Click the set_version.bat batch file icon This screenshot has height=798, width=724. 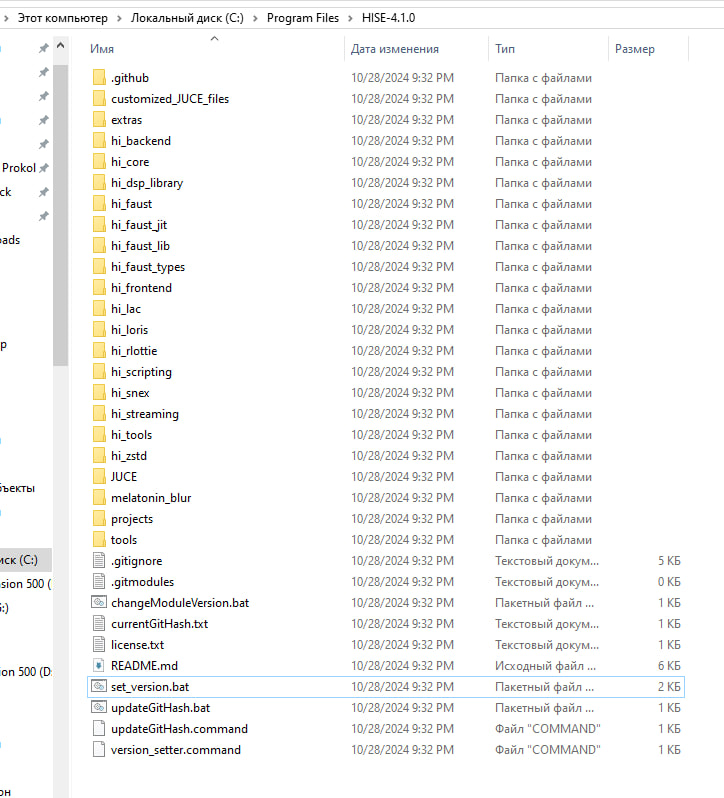tap(99, 687)
